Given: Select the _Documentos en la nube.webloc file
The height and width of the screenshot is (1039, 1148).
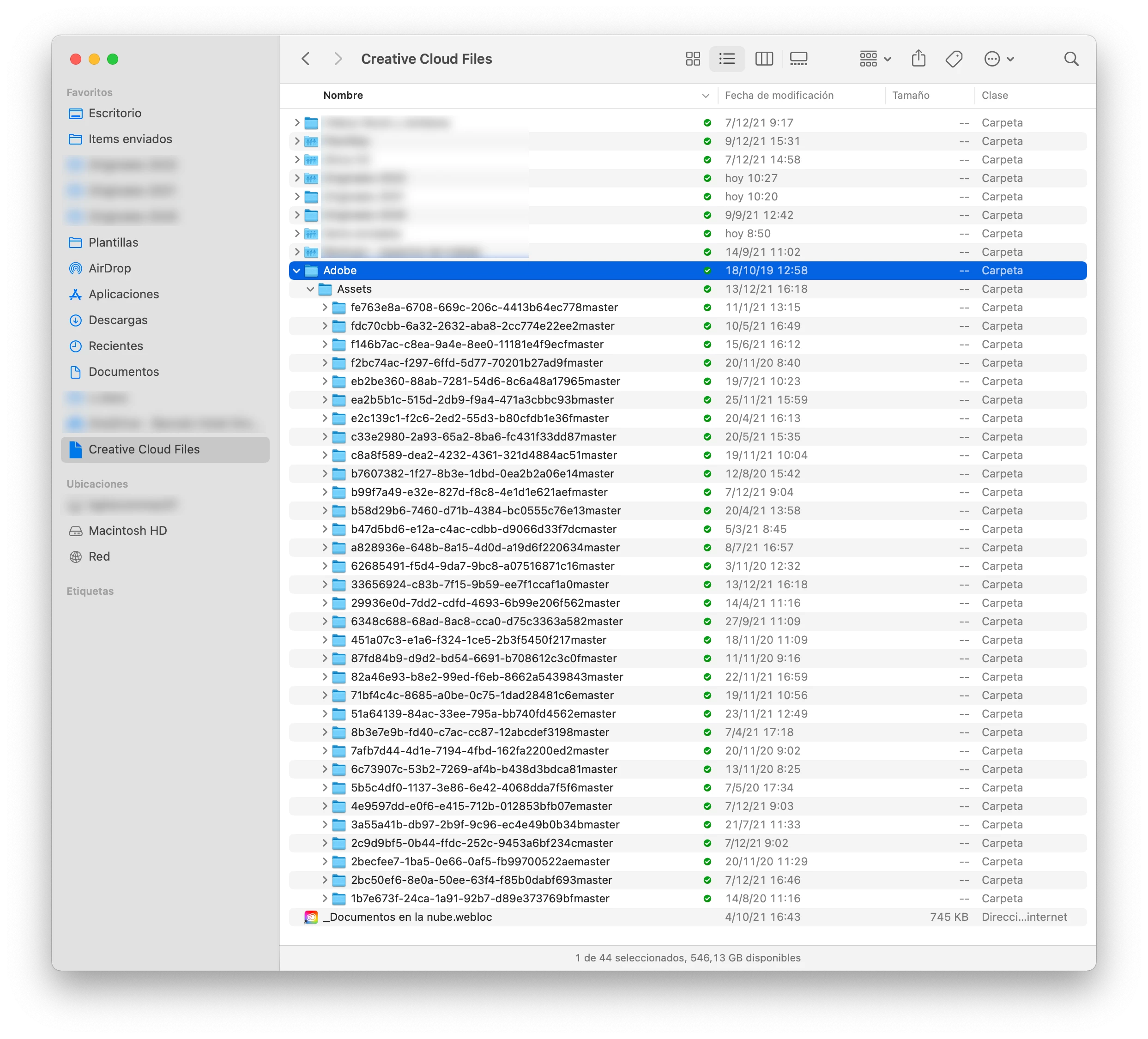Looking at the screenshot, I should [407, 917].
